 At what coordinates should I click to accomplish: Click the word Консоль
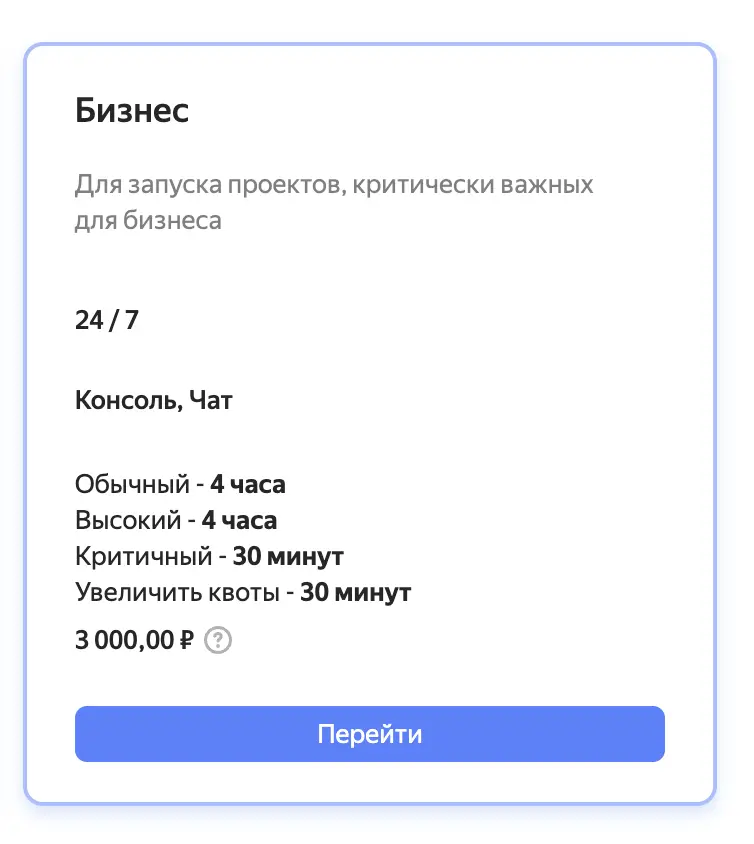(127, 402)
